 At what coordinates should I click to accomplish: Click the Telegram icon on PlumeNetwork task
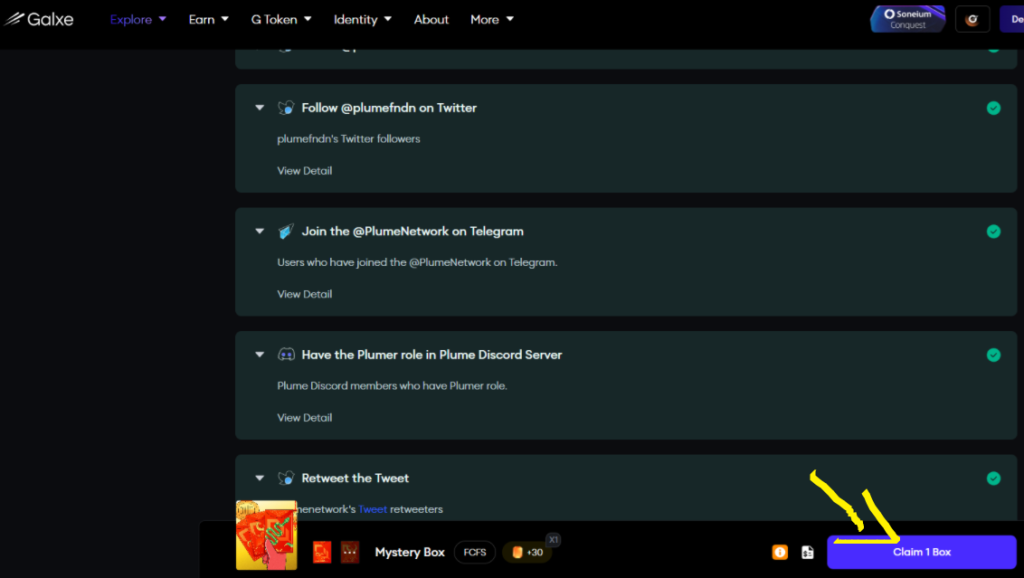click(x=286, y=231)
